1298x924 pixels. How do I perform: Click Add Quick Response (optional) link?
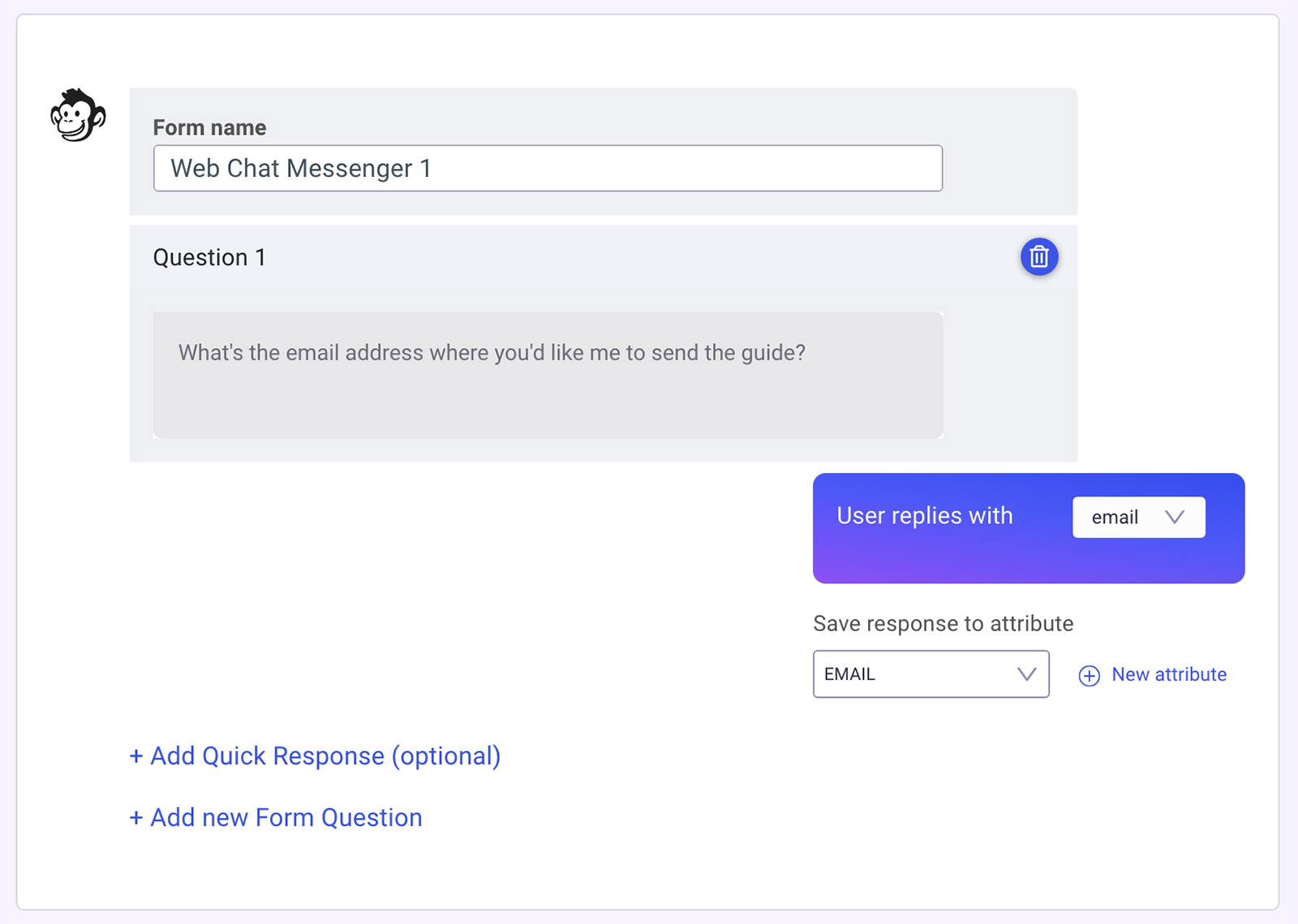tap(315, 756)
